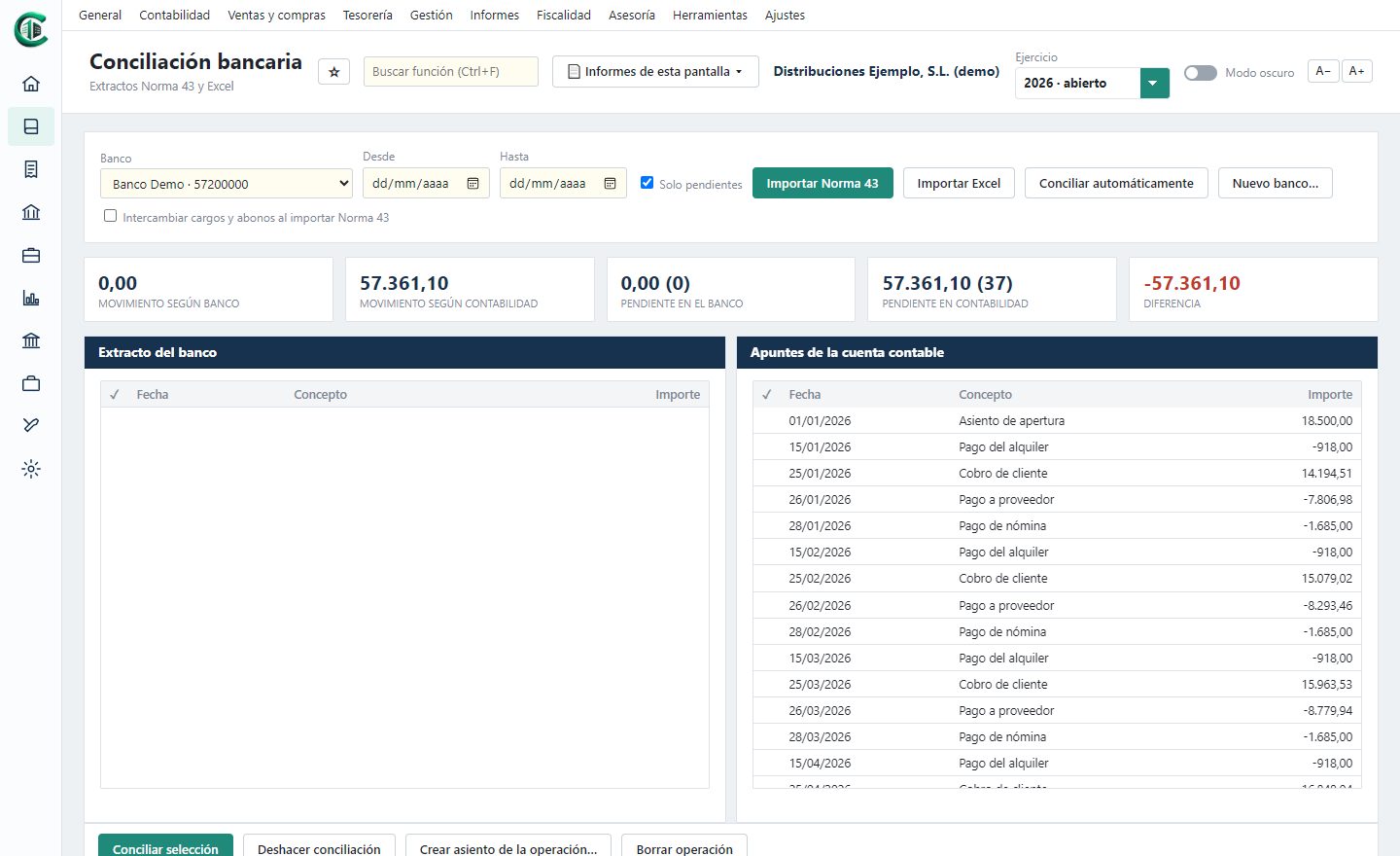Open the tools icon in sidebar

tap(31, 425)
